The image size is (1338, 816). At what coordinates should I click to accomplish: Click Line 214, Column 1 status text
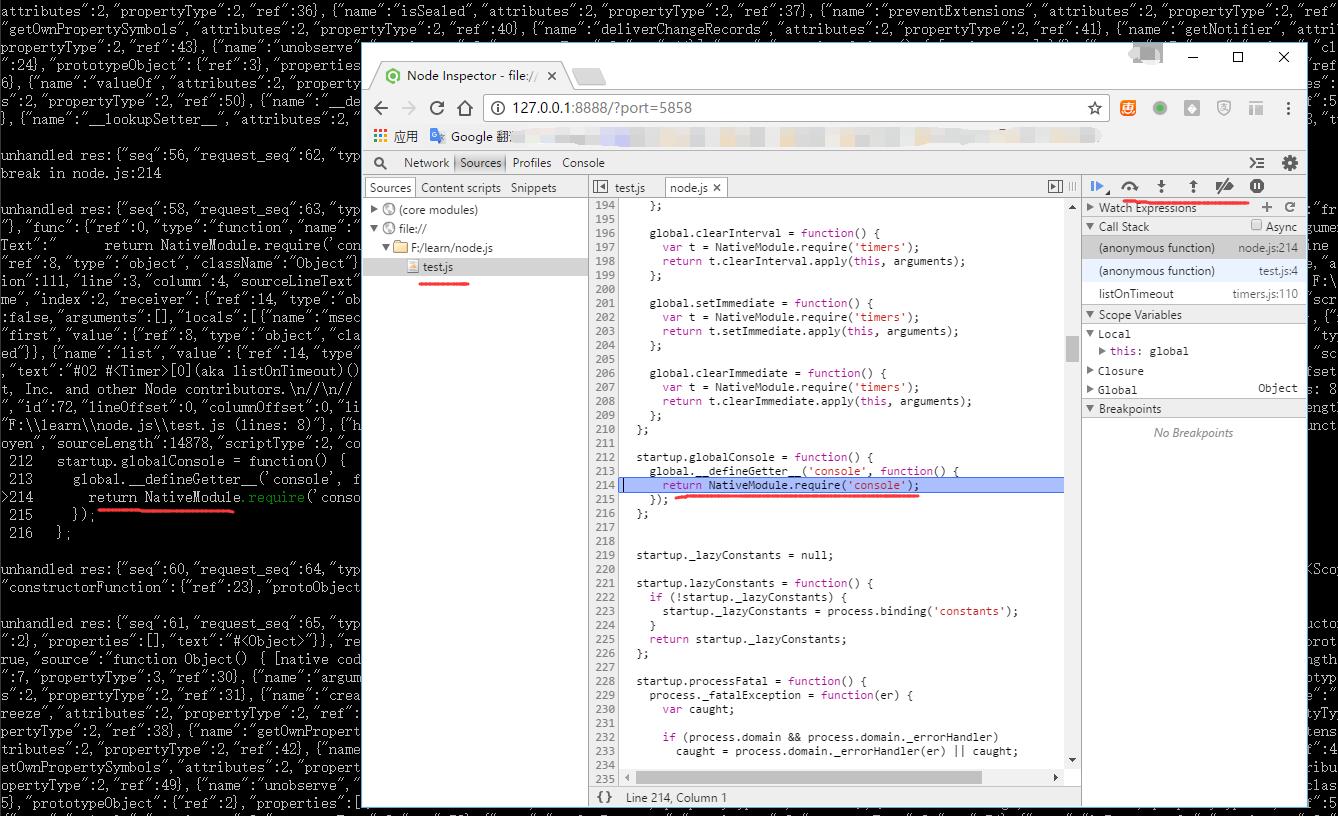pos(676,797)
